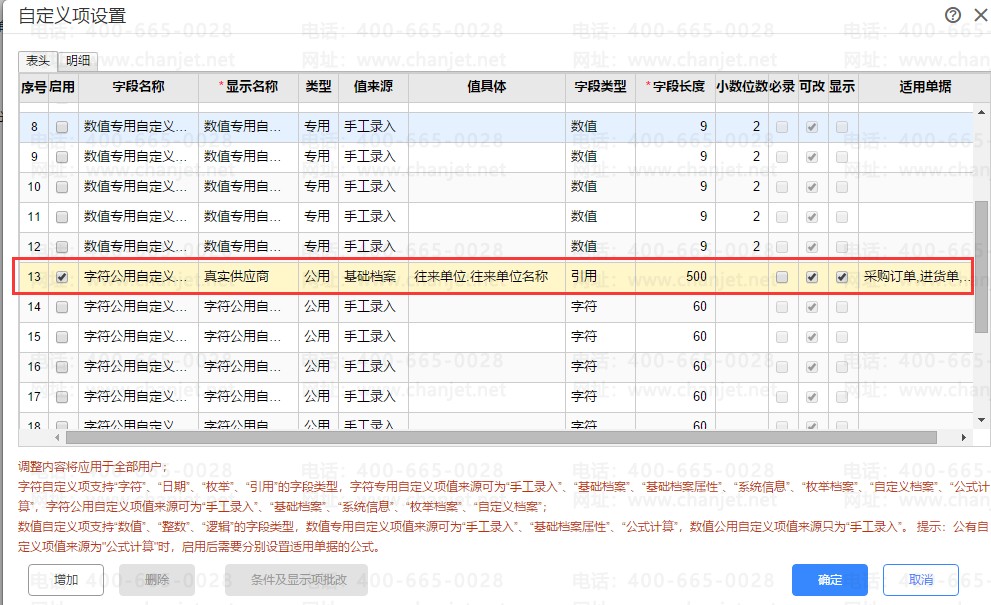Close the 自定义项设置 dialog
Image resolution: width=991 pixels, height=605 pixels.
point(981,15)
